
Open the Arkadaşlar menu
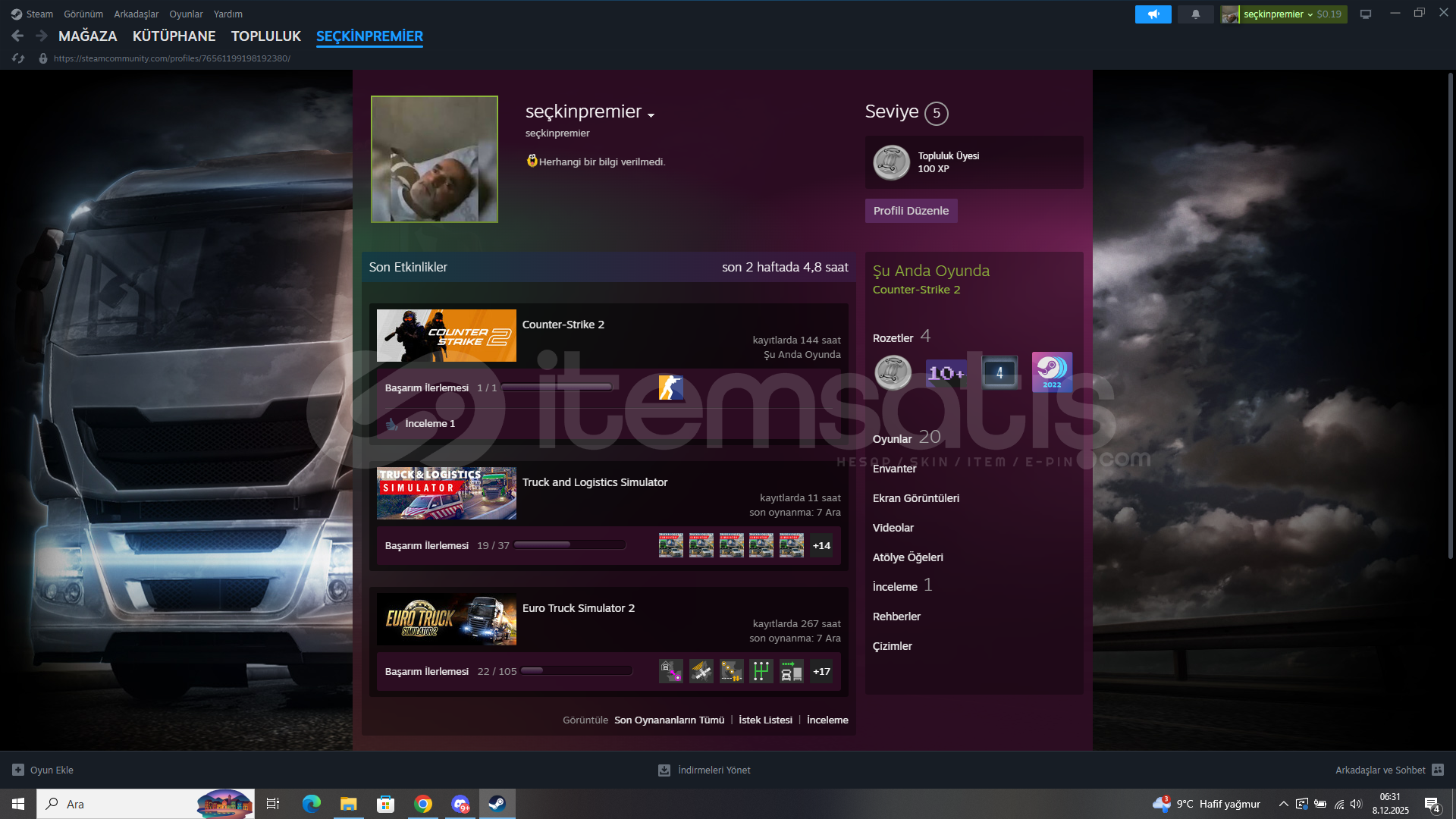(x=136, y=14)
